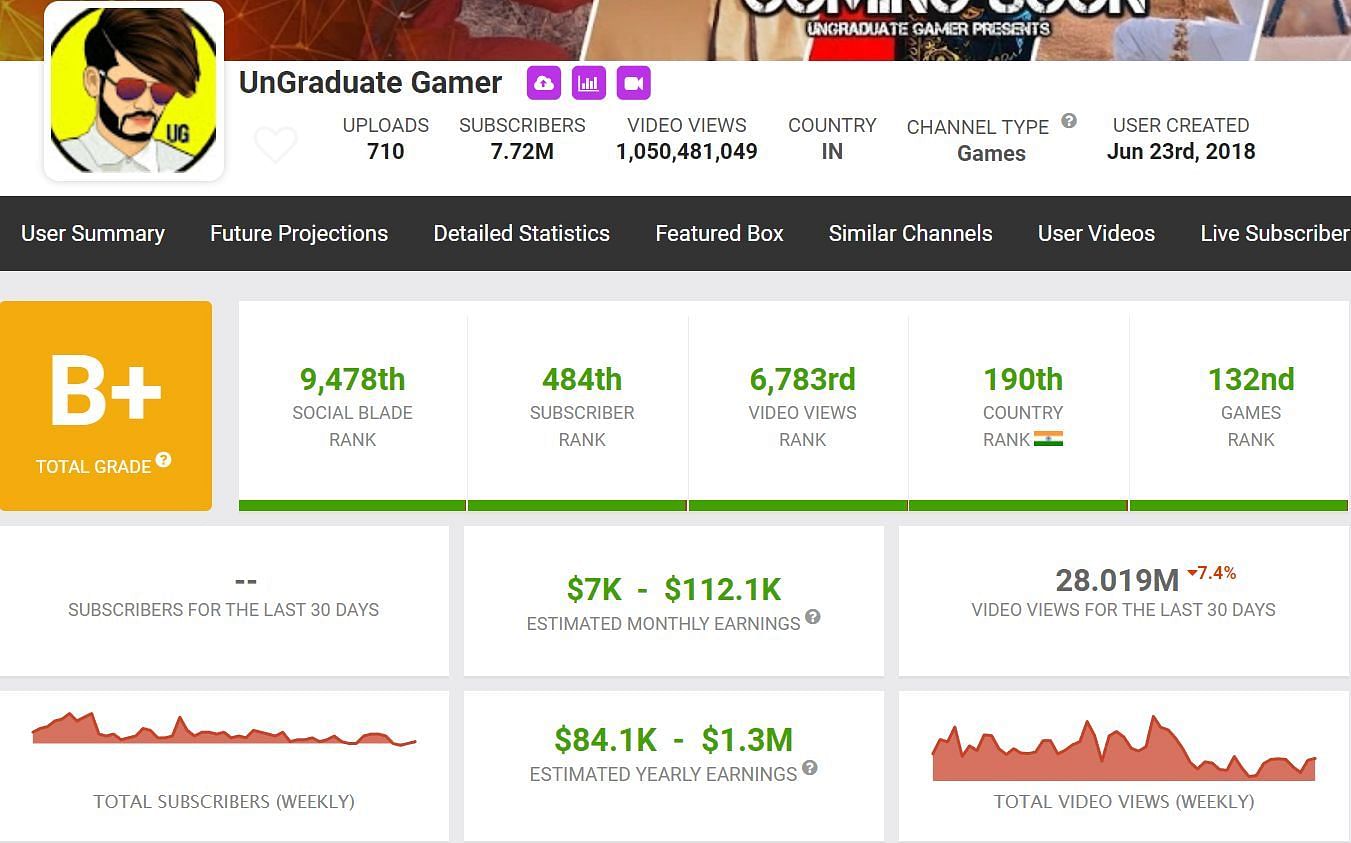Click the 484th subscriber rank
This screenshot has width=1351, height=843.
tap(582, 380)
